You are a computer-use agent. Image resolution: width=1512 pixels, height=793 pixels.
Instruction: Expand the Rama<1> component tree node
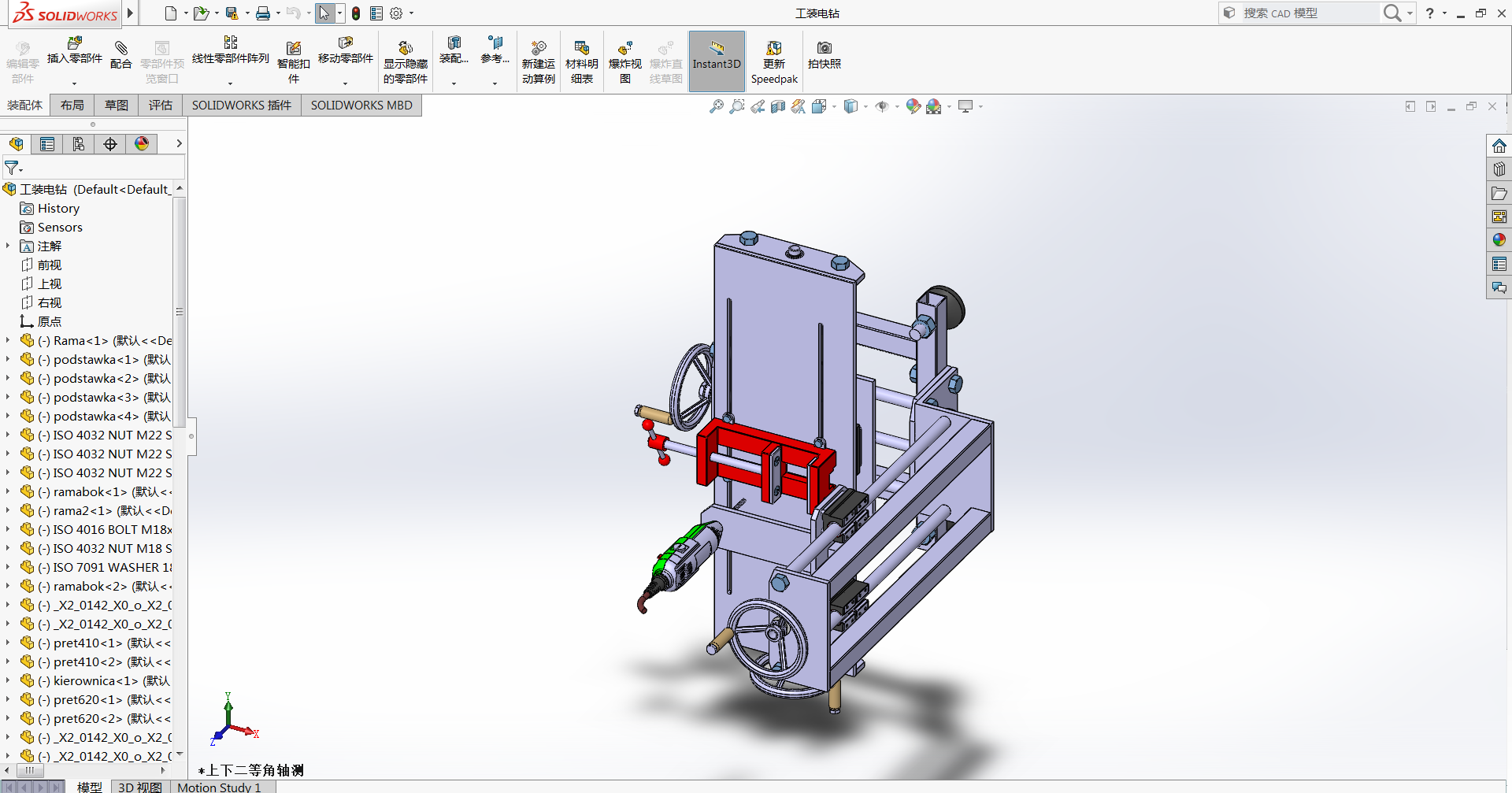coord(8,340)
